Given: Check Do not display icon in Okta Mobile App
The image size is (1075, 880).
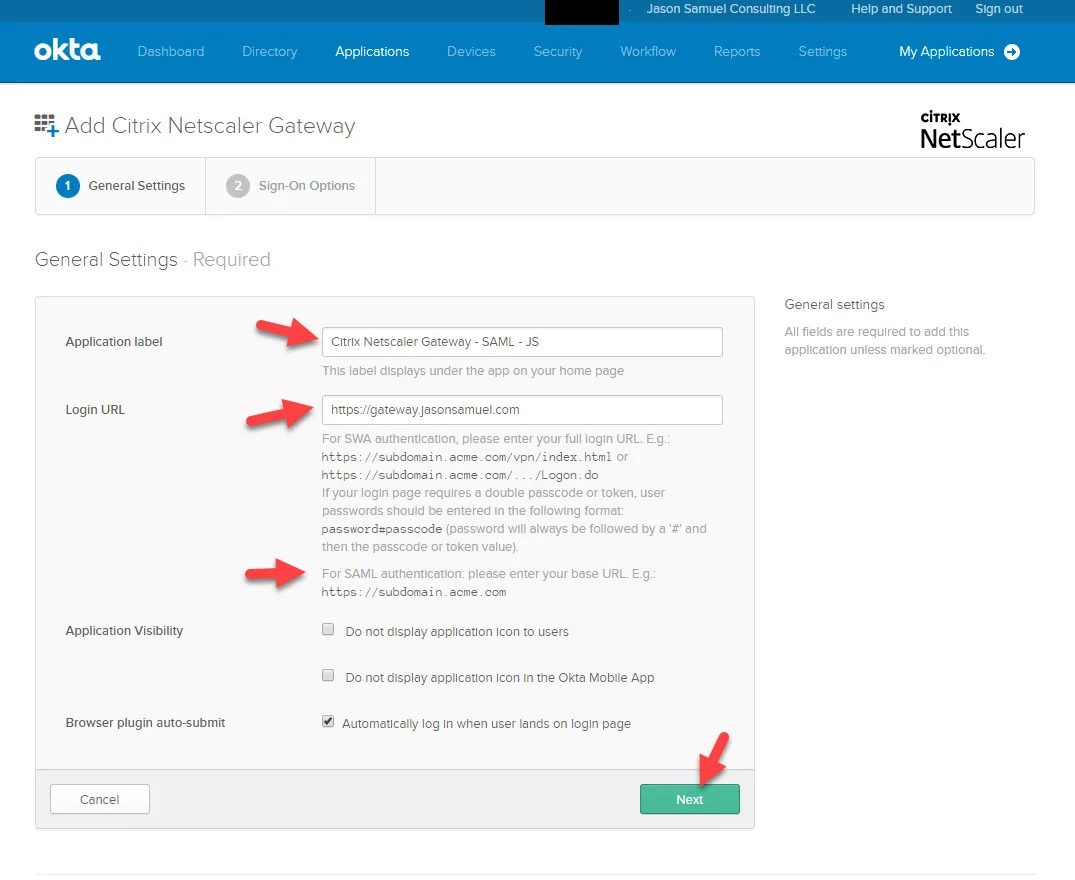Looking at the screenshot, I should click(328, 675).
